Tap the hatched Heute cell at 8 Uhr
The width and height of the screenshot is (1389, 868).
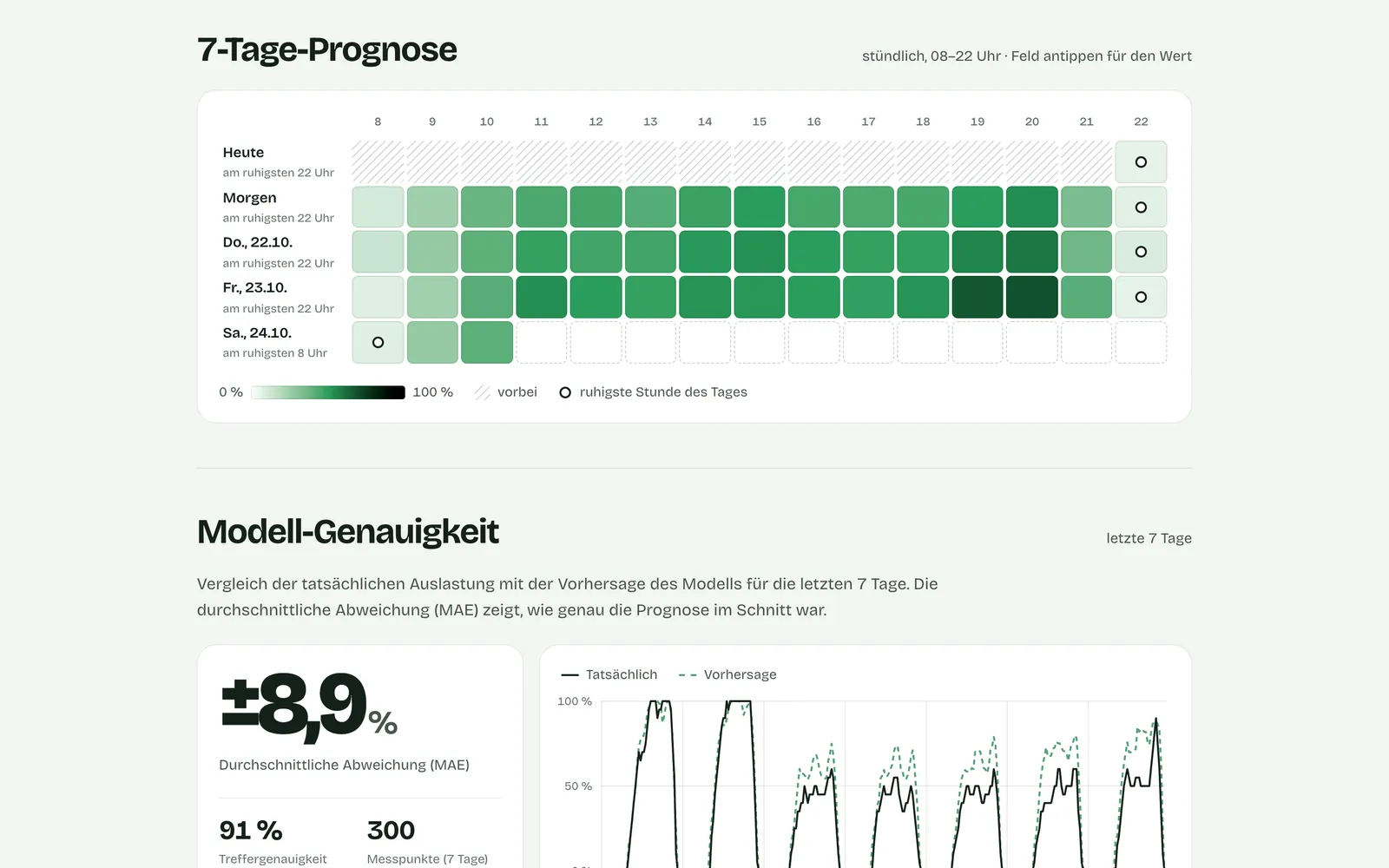[378, 162]
